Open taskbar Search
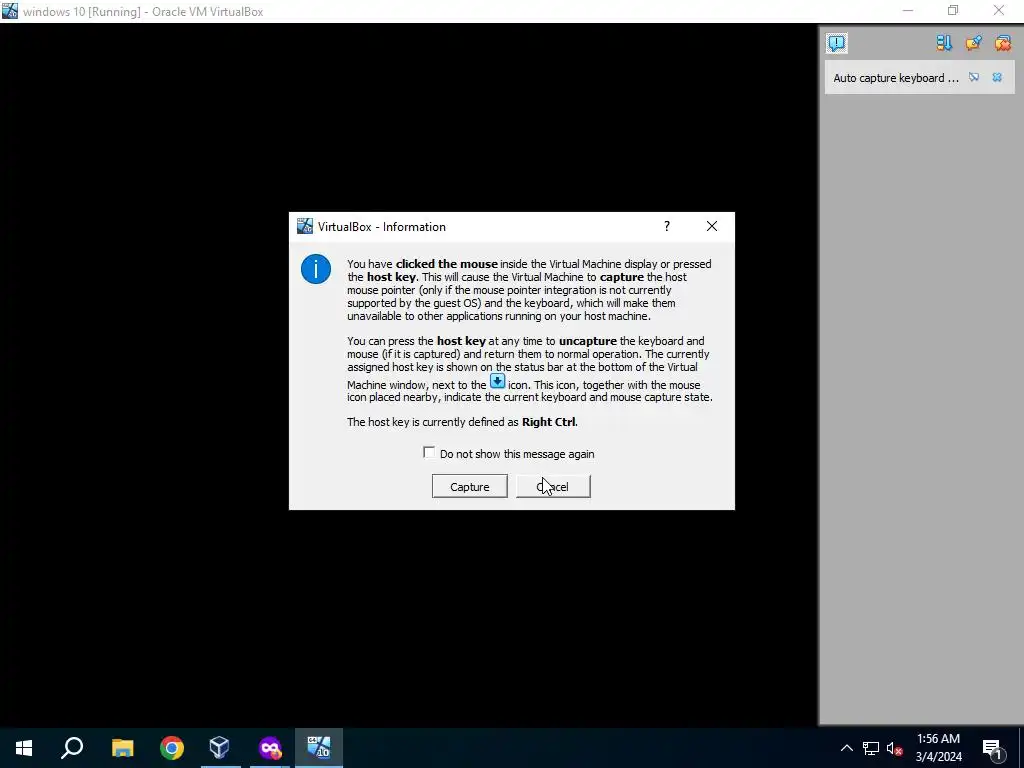This screenshot has width=1024, height=768. (72, 748)
